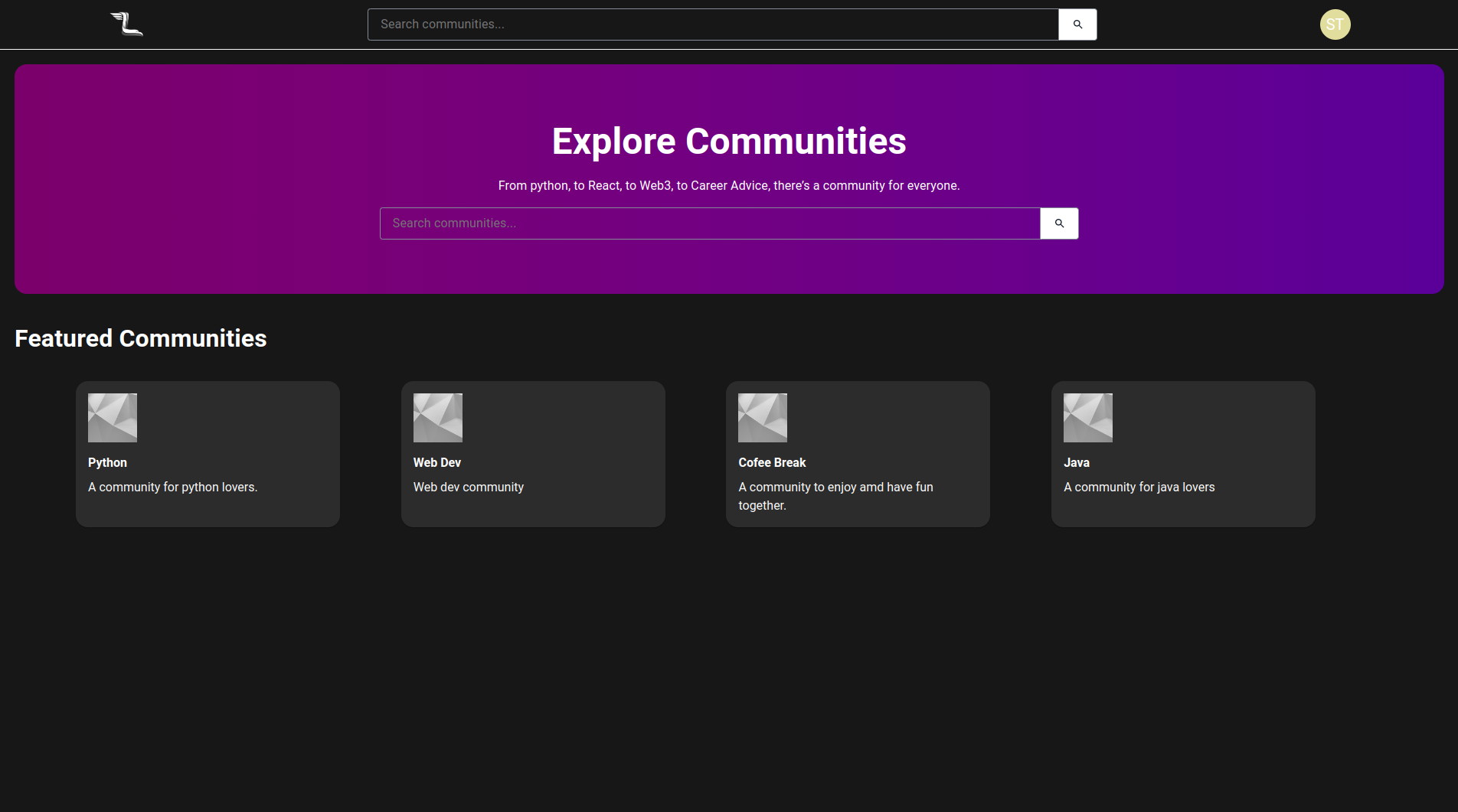
Task: Click the site logo icon
Action: coord(125,24)
